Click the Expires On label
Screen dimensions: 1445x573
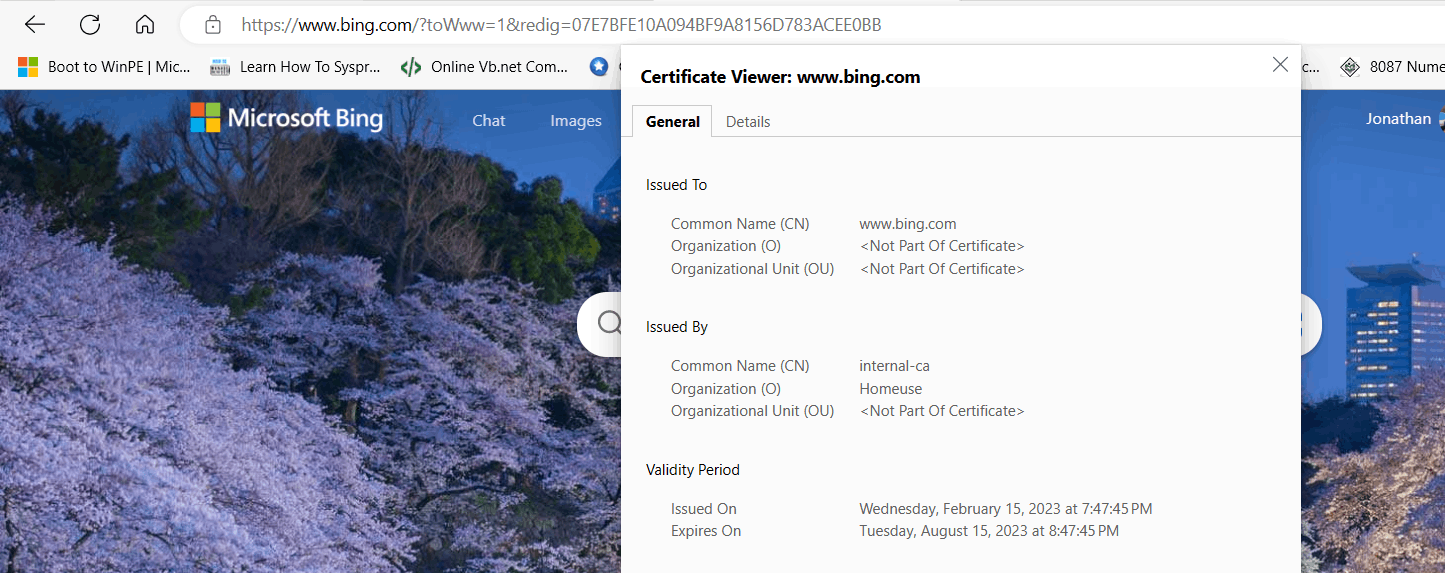(706, 531)
